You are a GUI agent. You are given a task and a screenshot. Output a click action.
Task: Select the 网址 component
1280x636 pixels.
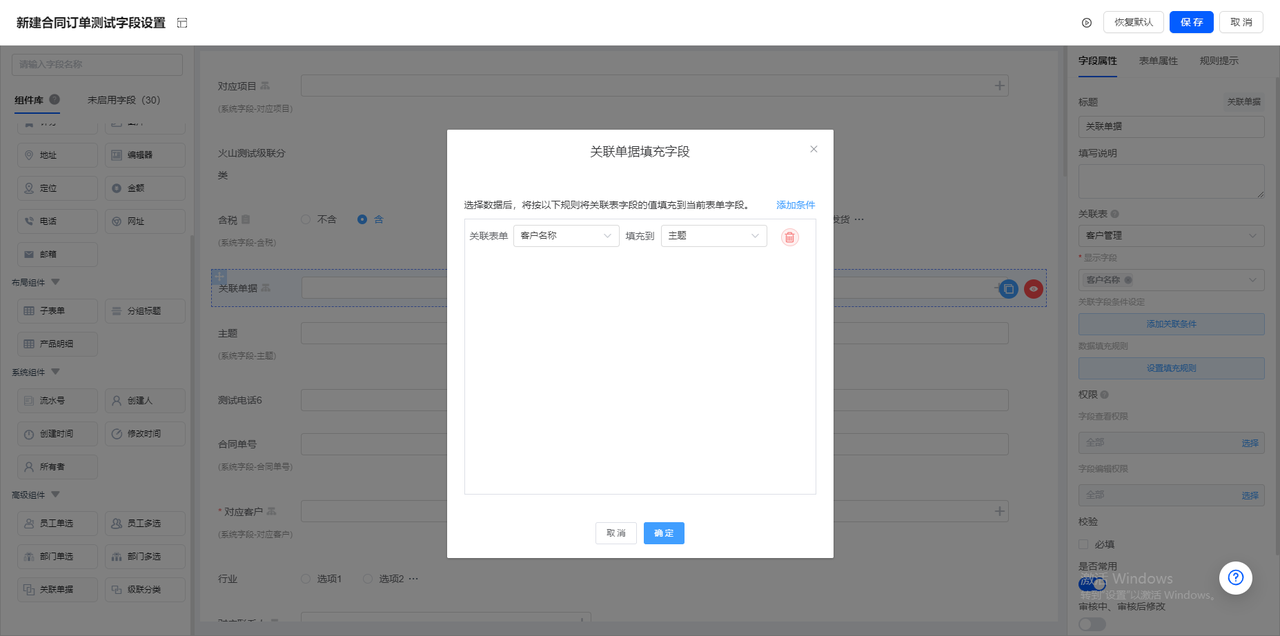point(145,221)
